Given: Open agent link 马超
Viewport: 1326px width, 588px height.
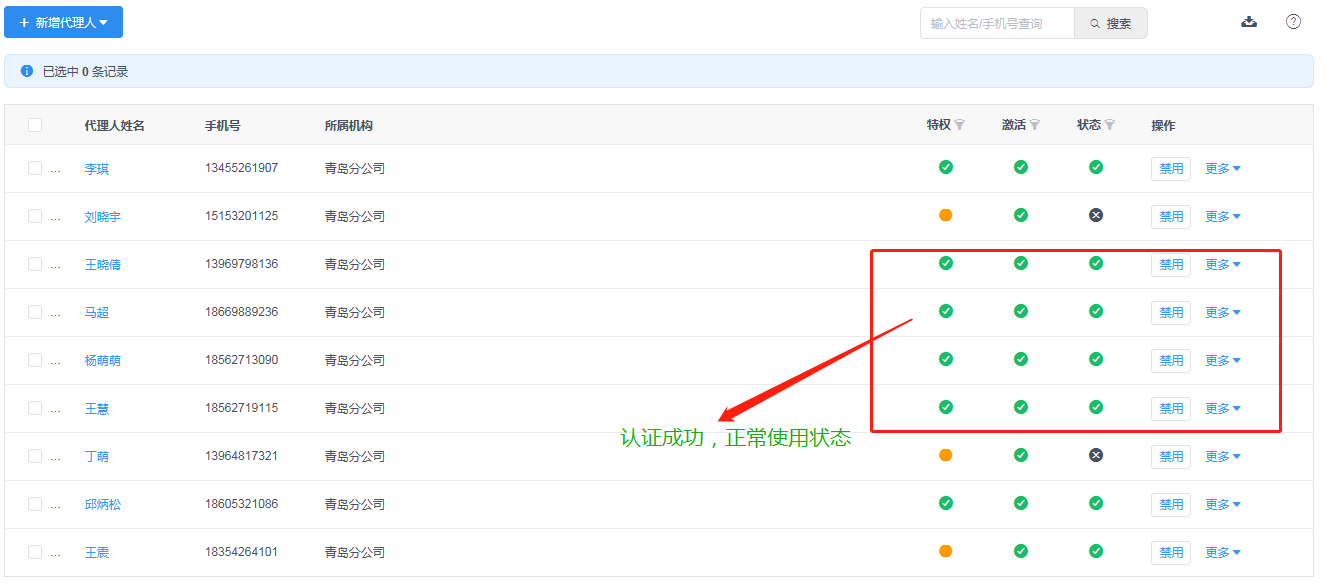Looking at the screenshot, I should pyautogui.click(x=97, y=313).
